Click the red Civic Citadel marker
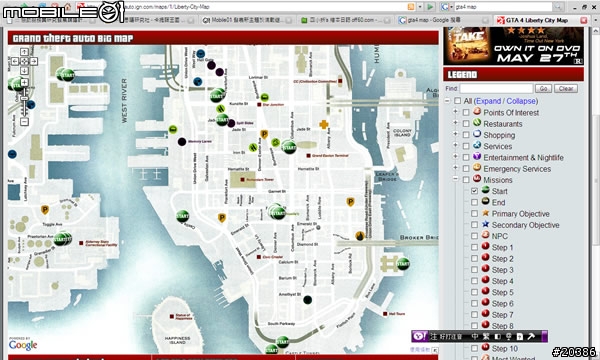This screenshot has height=360, width=600. pyautogui.click(x=259, y=257)
